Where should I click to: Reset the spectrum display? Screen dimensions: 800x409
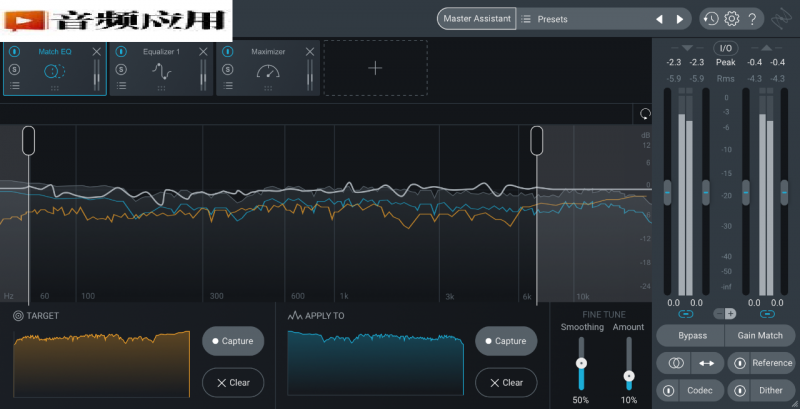pos(645,114)
